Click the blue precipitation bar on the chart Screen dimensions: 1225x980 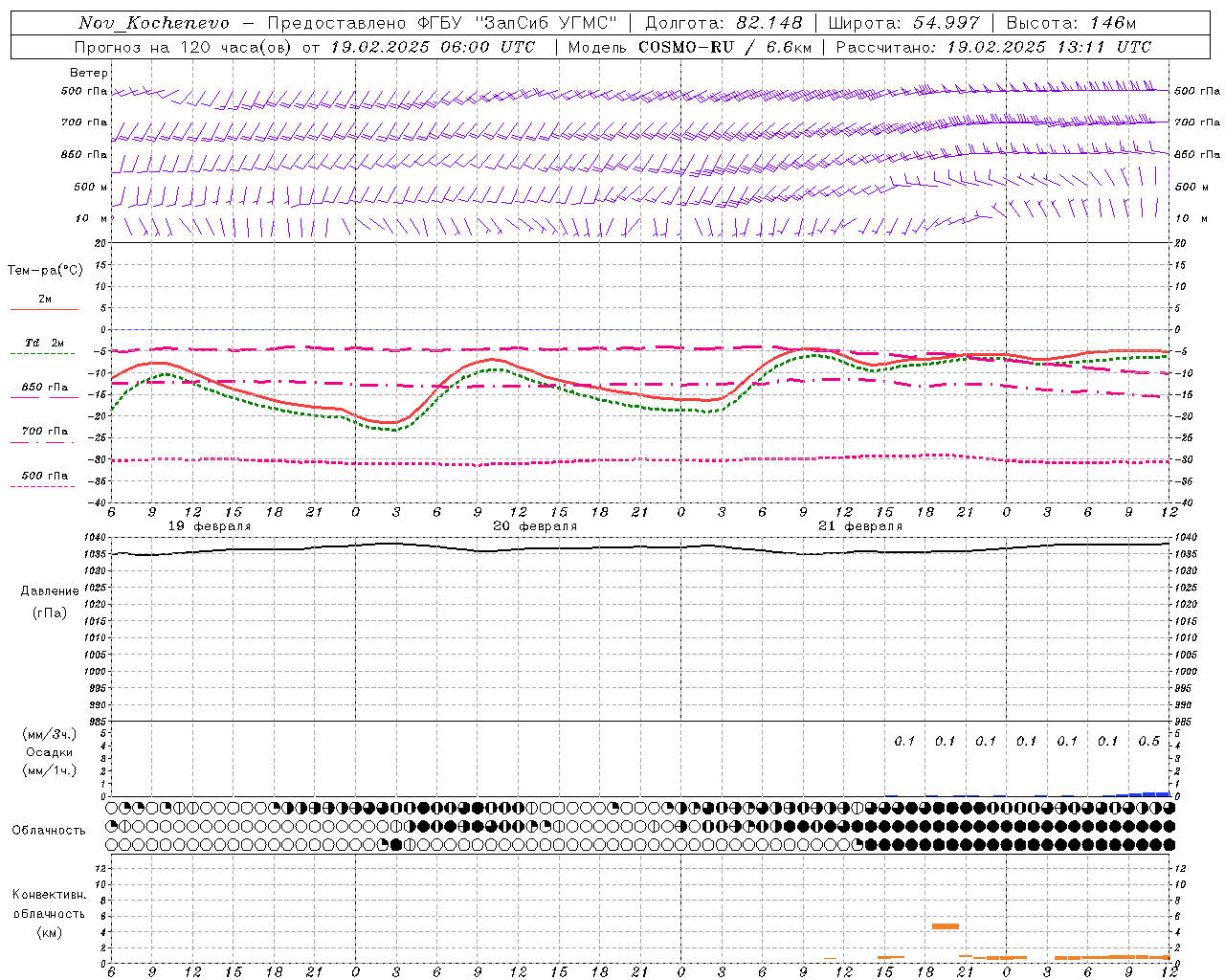click(1144, 793)
